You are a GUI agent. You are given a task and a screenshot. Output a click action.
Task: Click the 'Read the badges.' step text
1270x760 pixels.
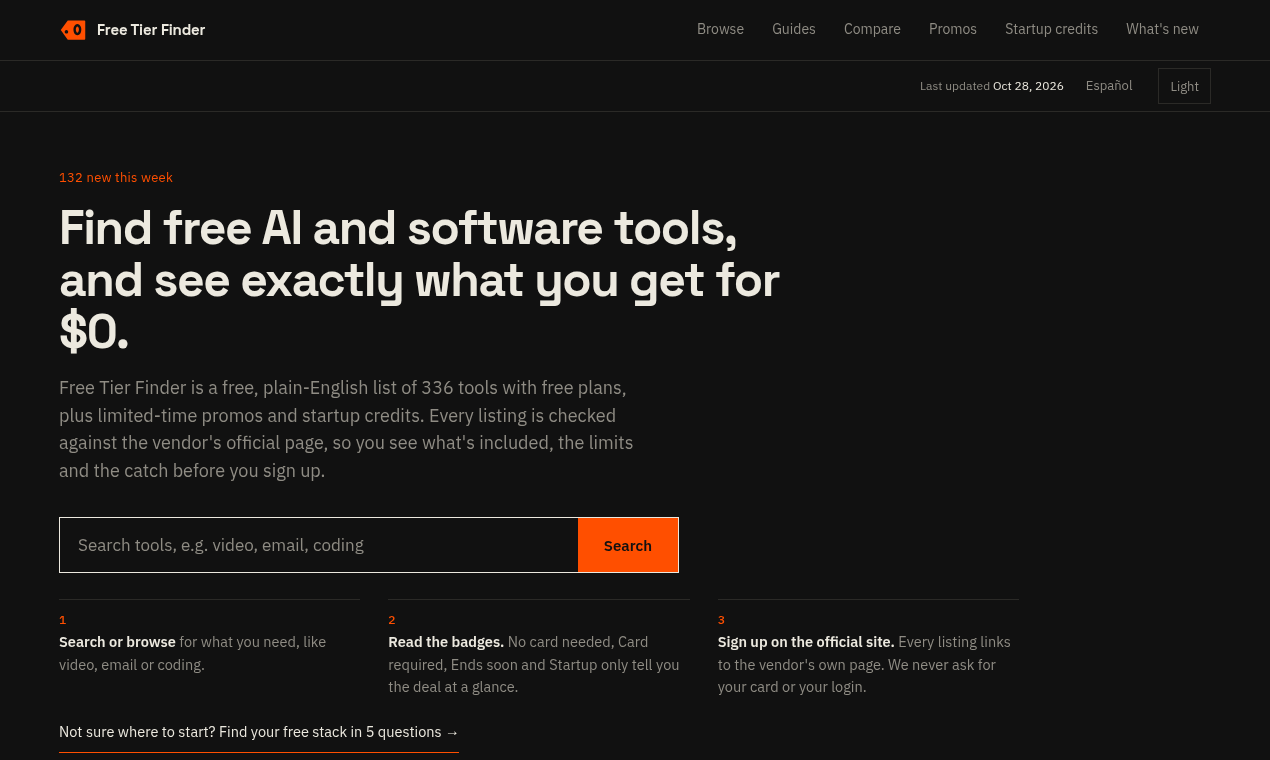click(x=446, y=642)
